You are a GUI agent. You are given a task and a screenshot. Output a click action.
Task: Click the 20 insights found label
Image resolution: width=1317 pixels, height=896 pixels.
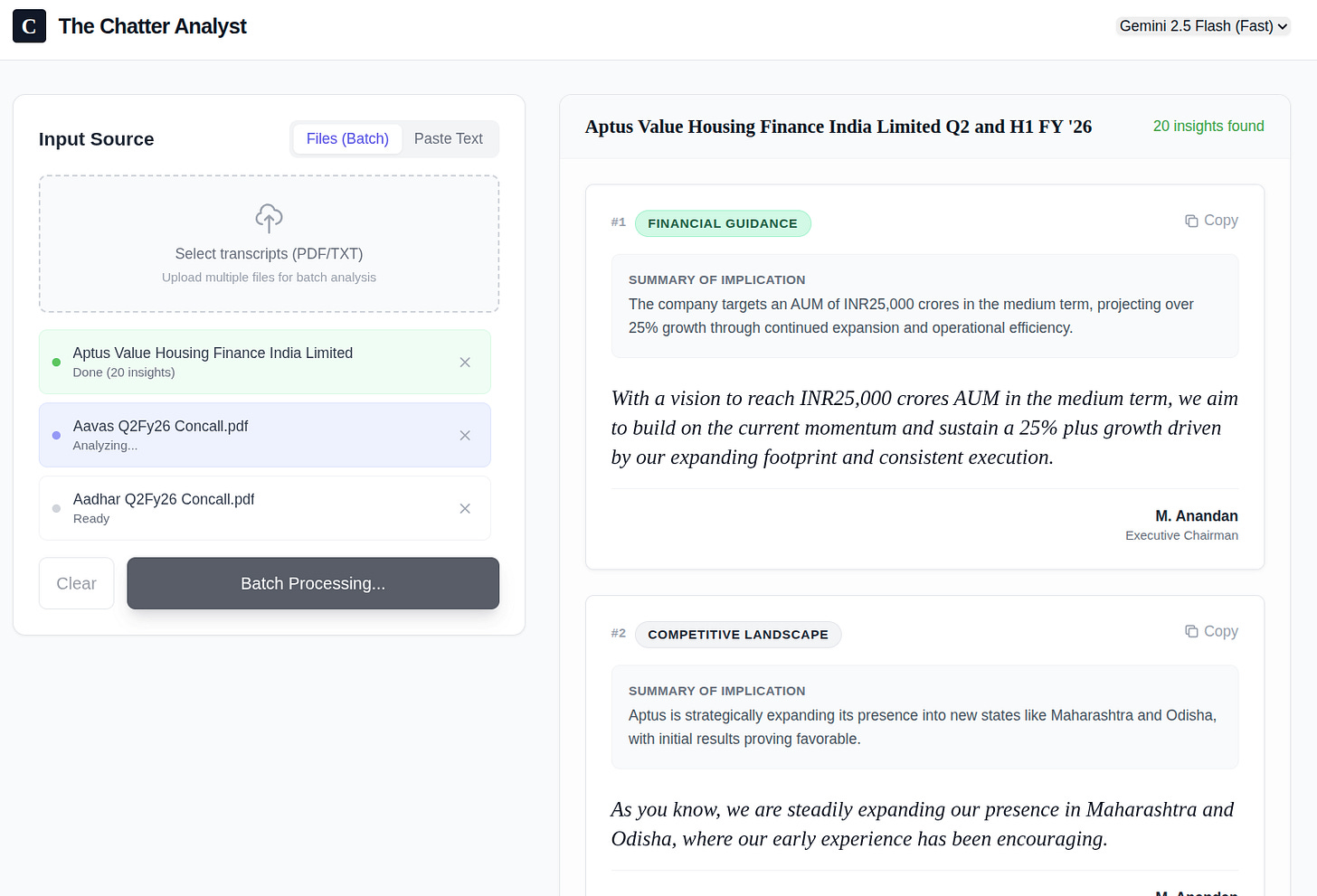pyautogui.click(x=1208, y=127)
